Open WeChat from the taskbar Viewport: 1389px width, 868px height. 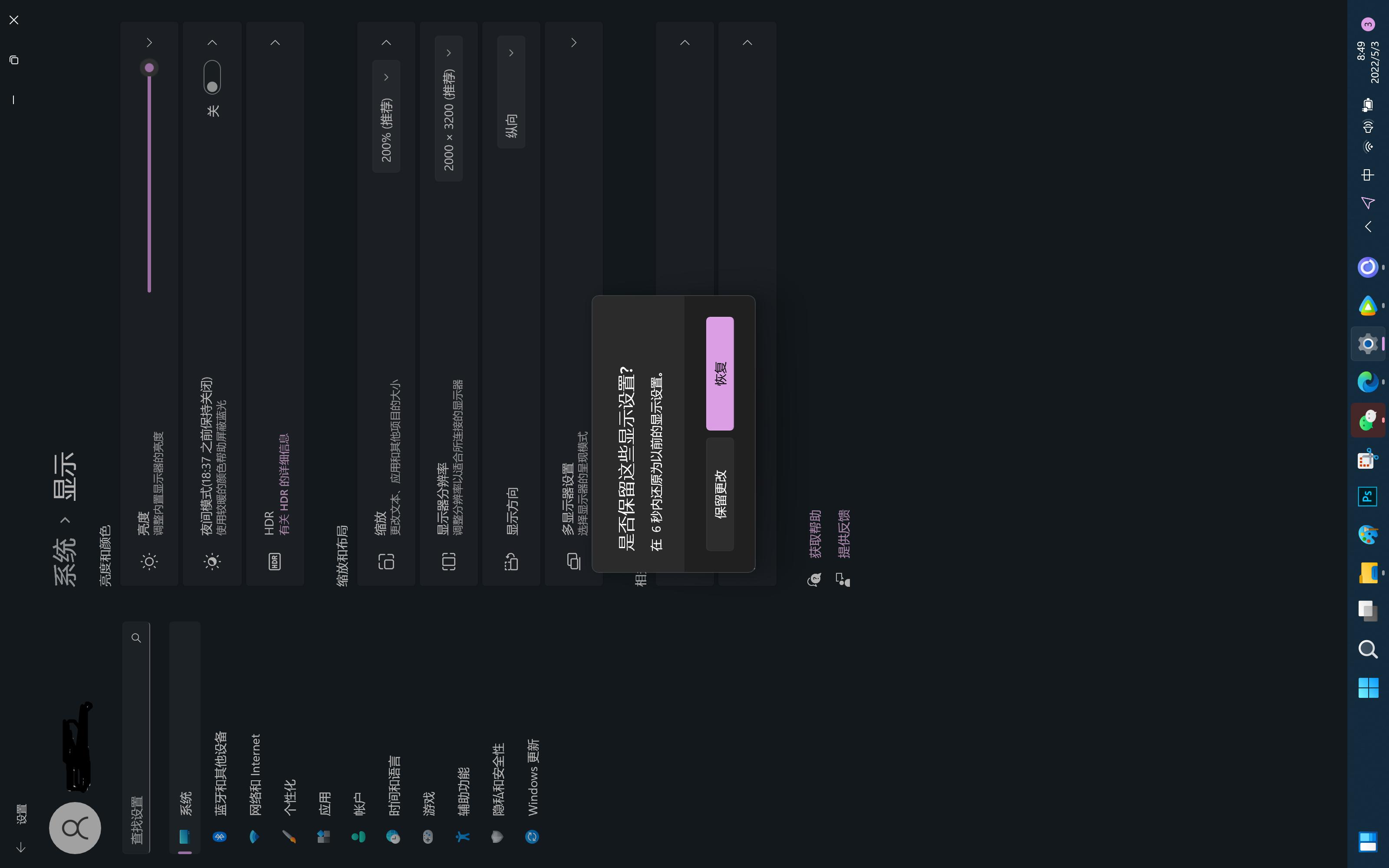[x=1368, y=420]
